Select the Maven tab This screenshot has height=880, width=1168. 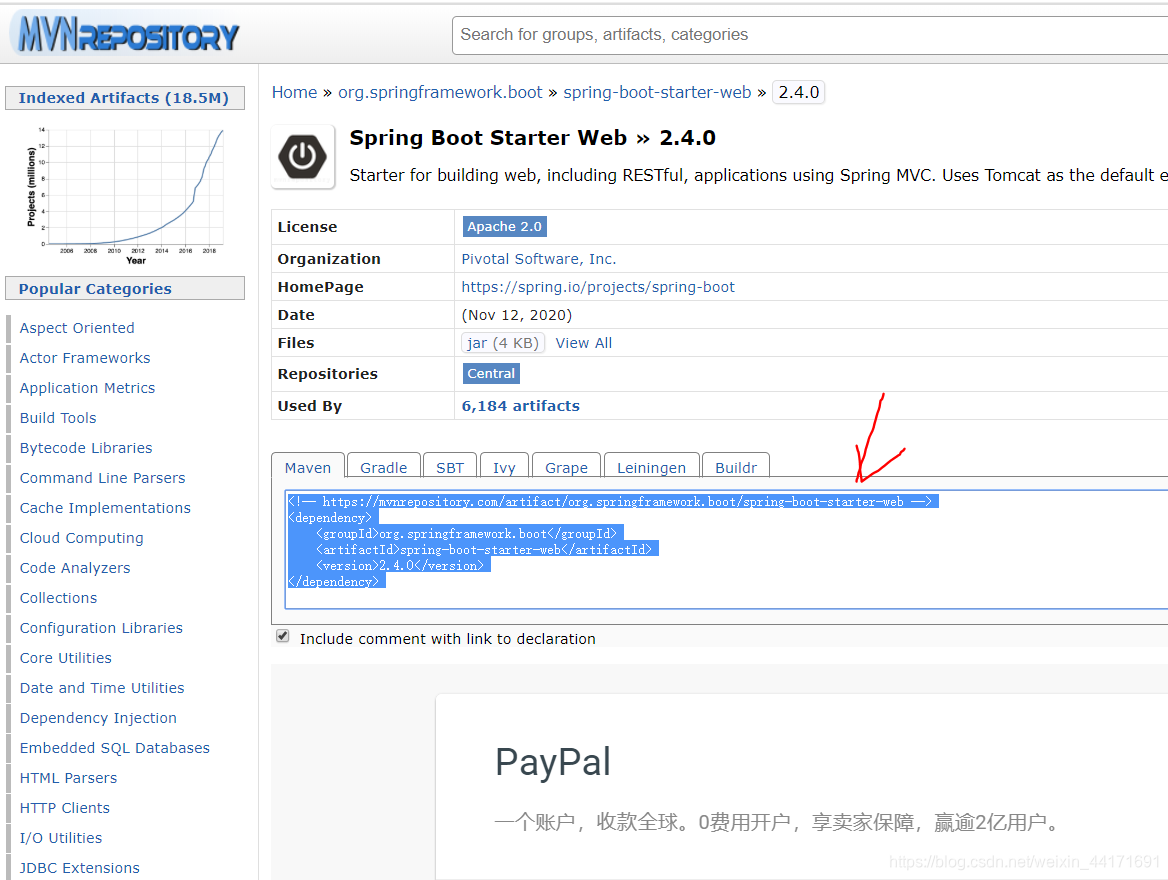(x=308, y=467)
